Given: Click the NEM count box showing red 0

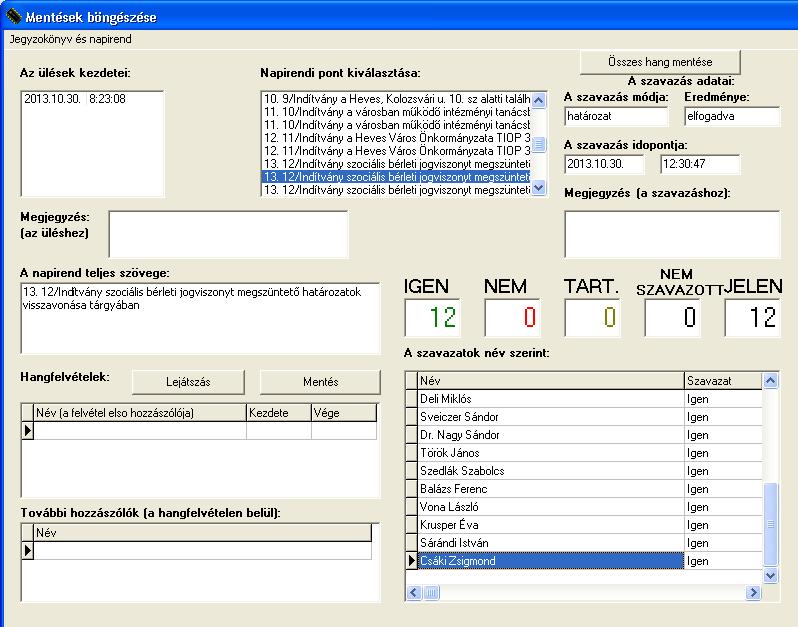Looking at the screenshot, I should coord(512,318).
